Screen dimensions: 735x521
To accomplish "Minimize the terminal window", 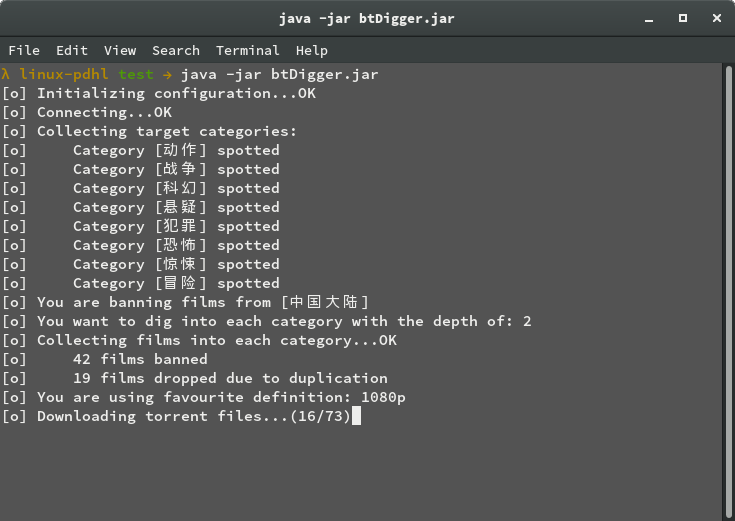I will (649, 19).
